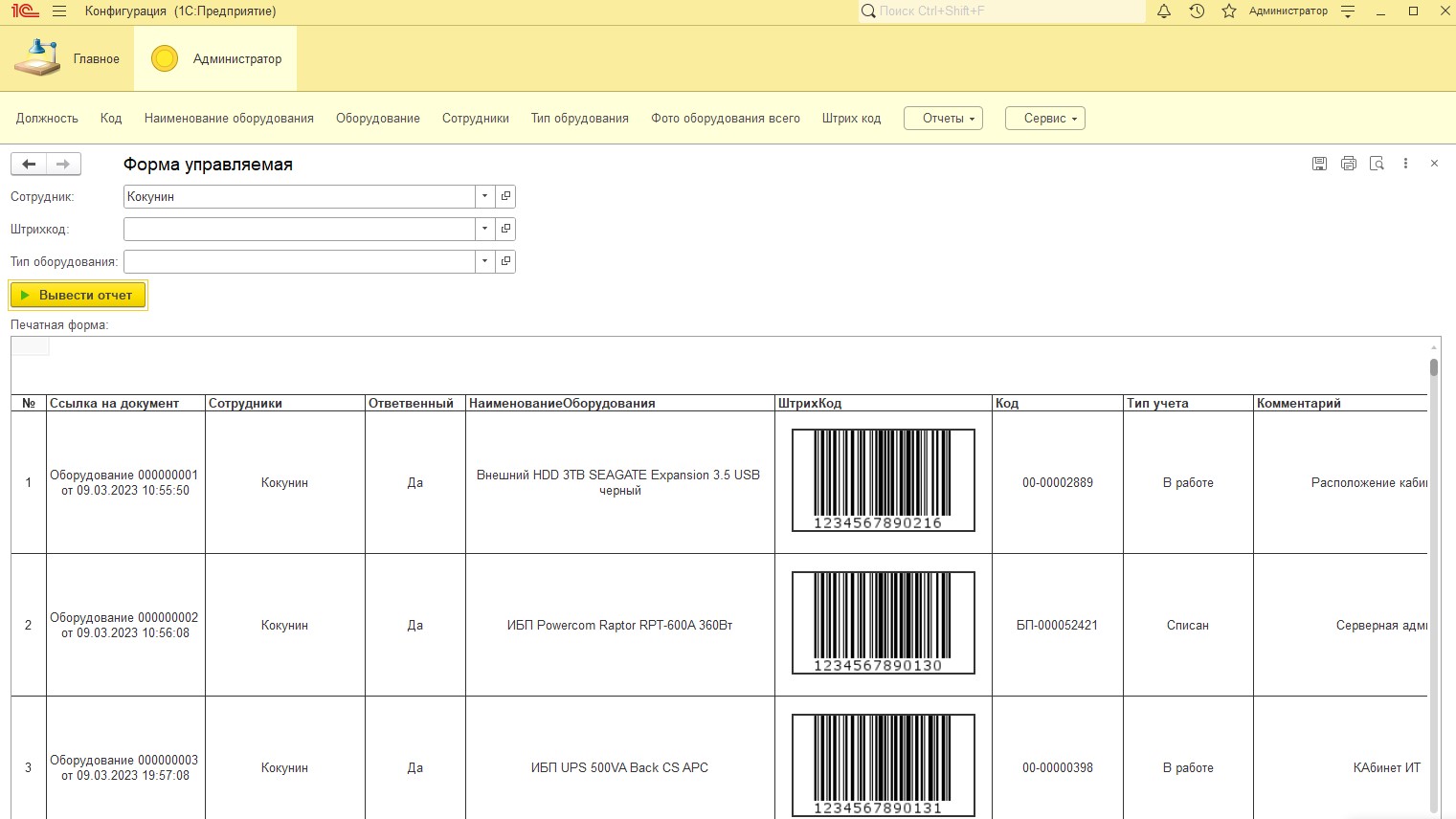
Task: Select the НаименованиеОборудования column header
Action: 620,403
